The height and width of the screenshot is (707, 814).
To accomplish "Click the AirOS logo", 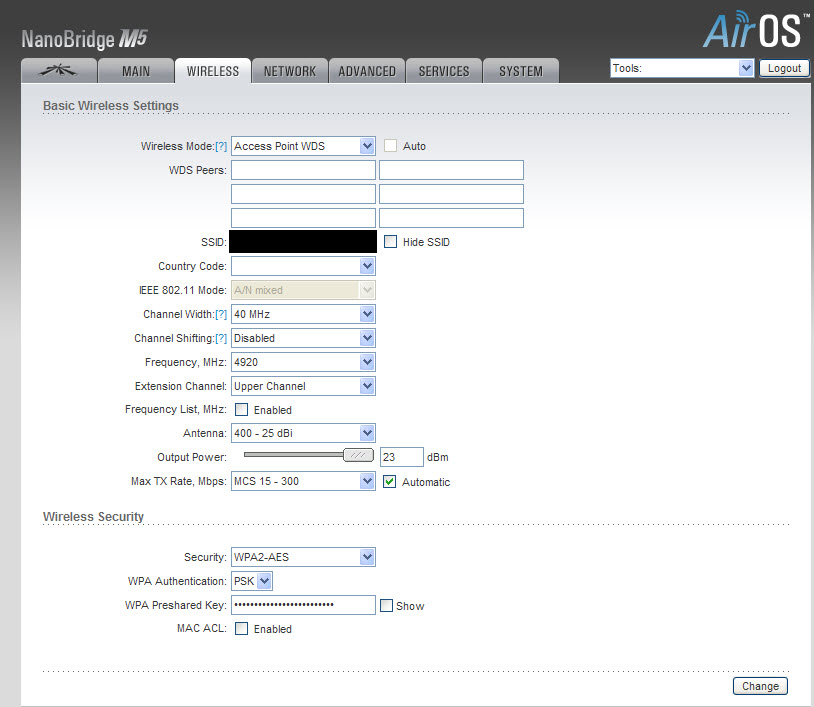I will point(752,30).
